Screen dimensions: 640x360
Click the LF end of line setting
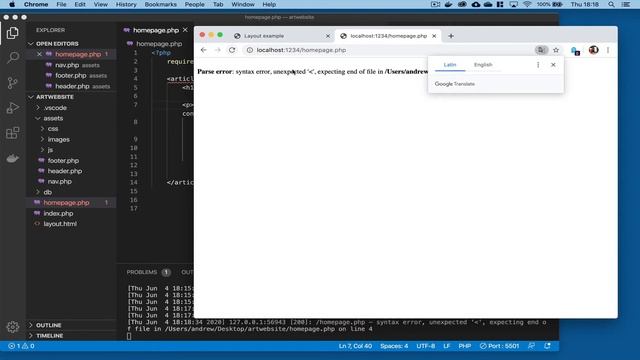coord(447,346)
